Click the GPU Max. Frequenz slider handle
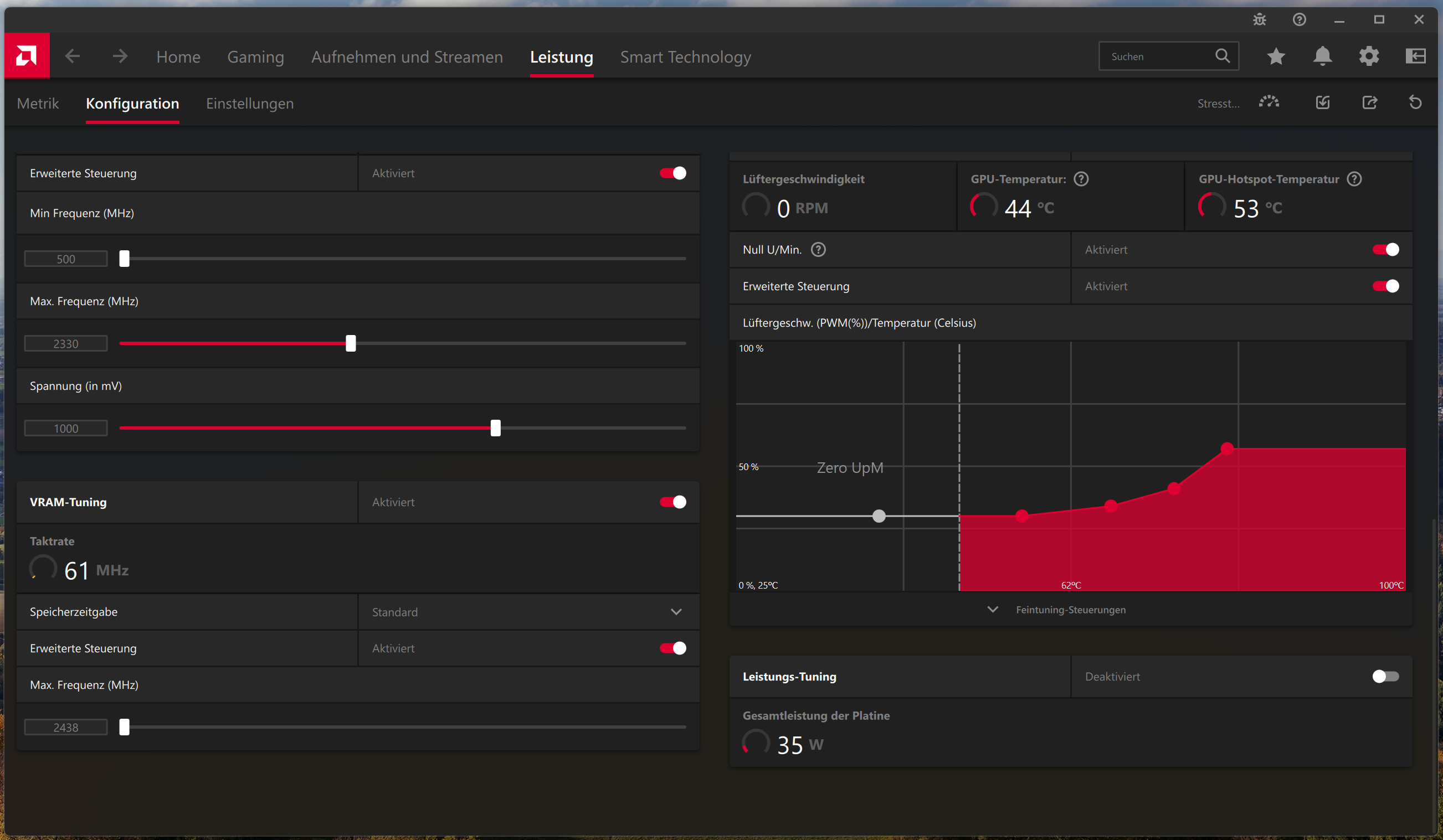 coord(351,343)
